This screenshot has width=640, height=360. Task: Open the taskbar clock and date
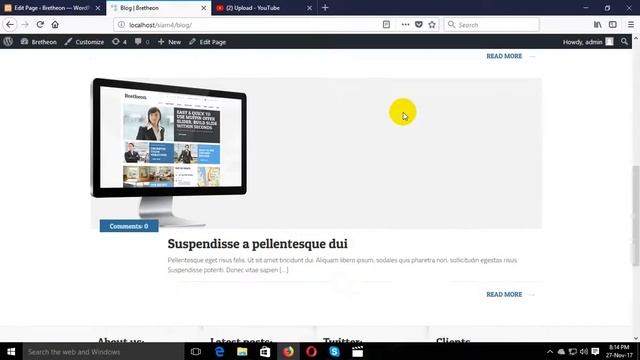(x=619, y=351)
